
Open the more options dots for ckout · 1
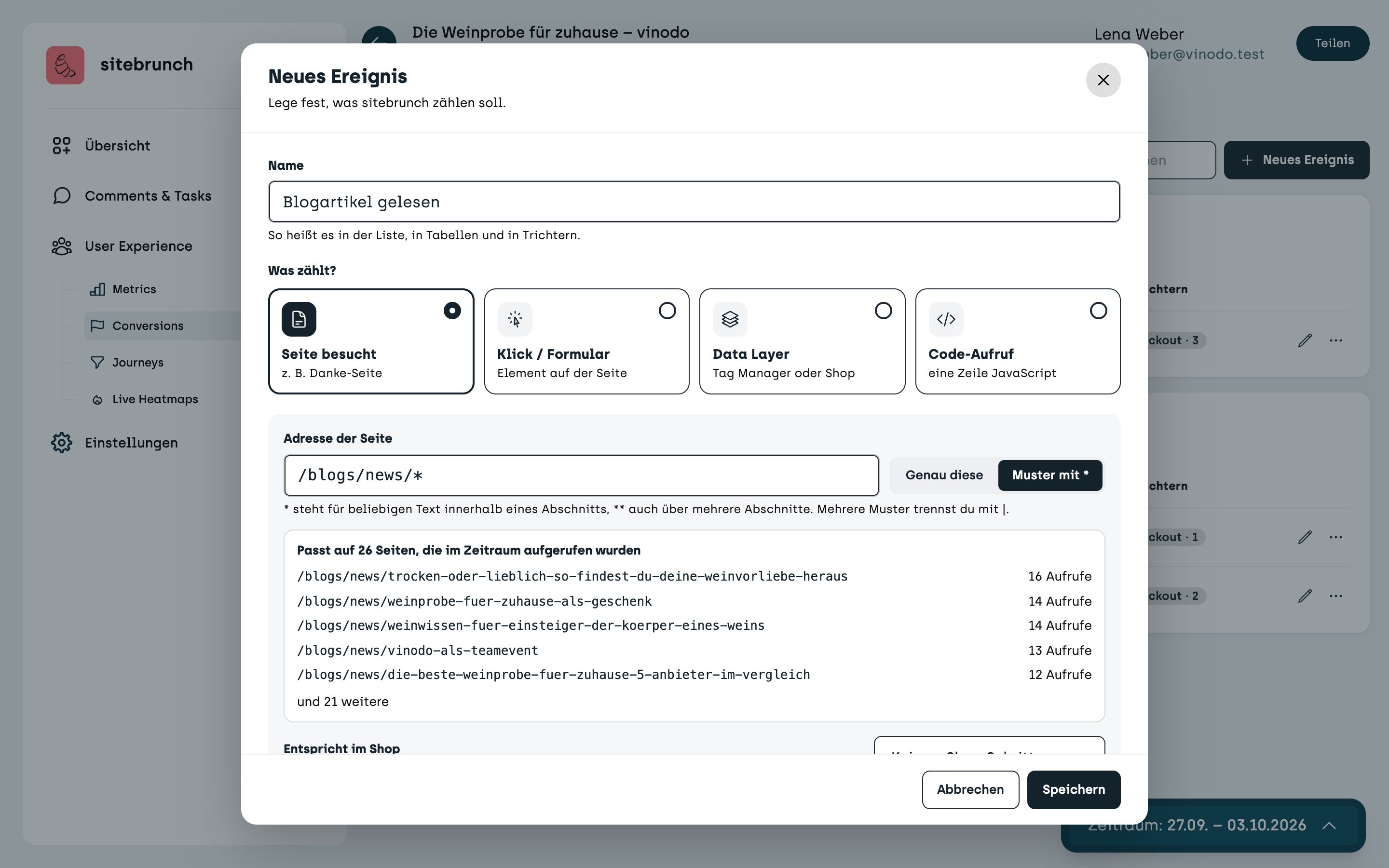(1335, 537)
